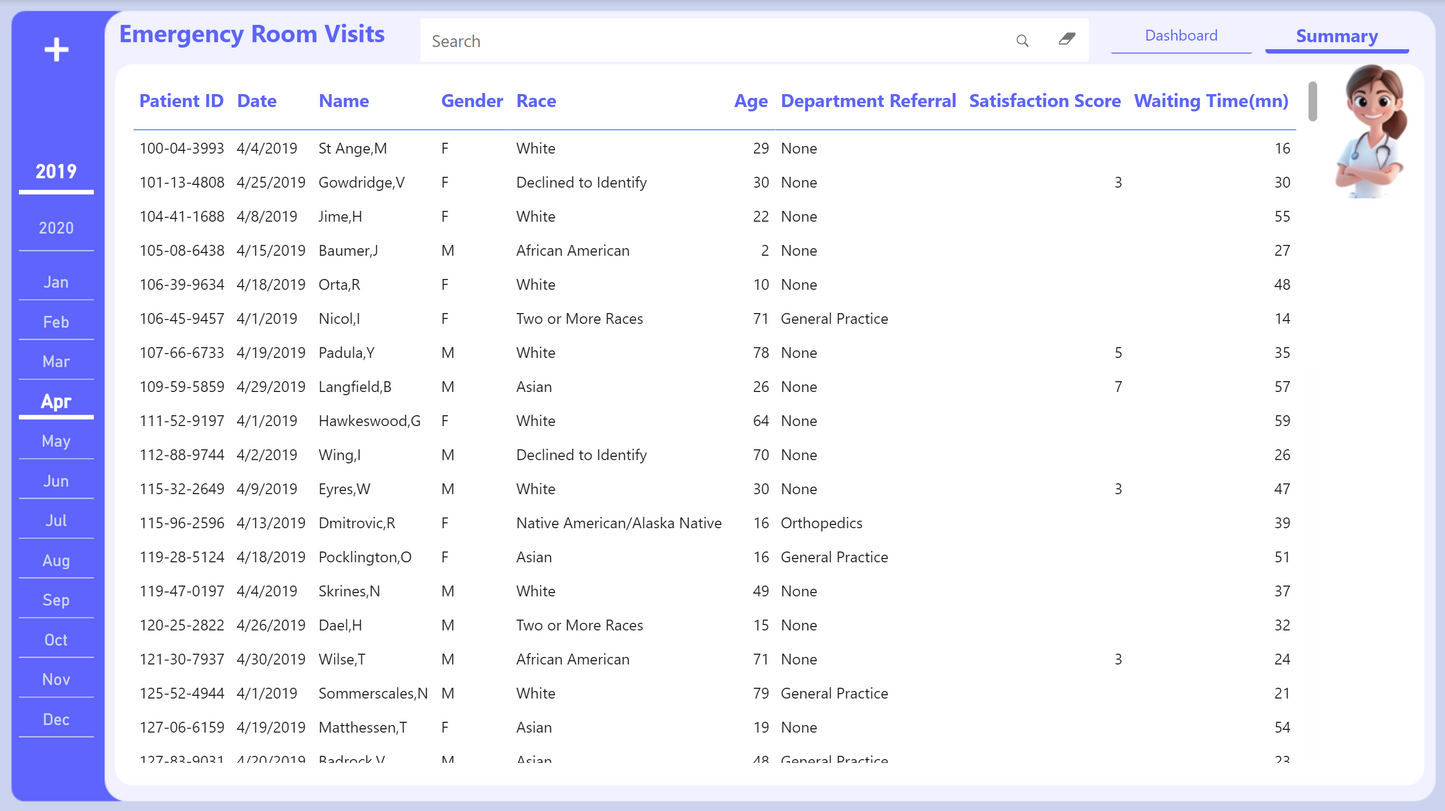
Task: Sort by Age column header
Action: coord(751,101)
